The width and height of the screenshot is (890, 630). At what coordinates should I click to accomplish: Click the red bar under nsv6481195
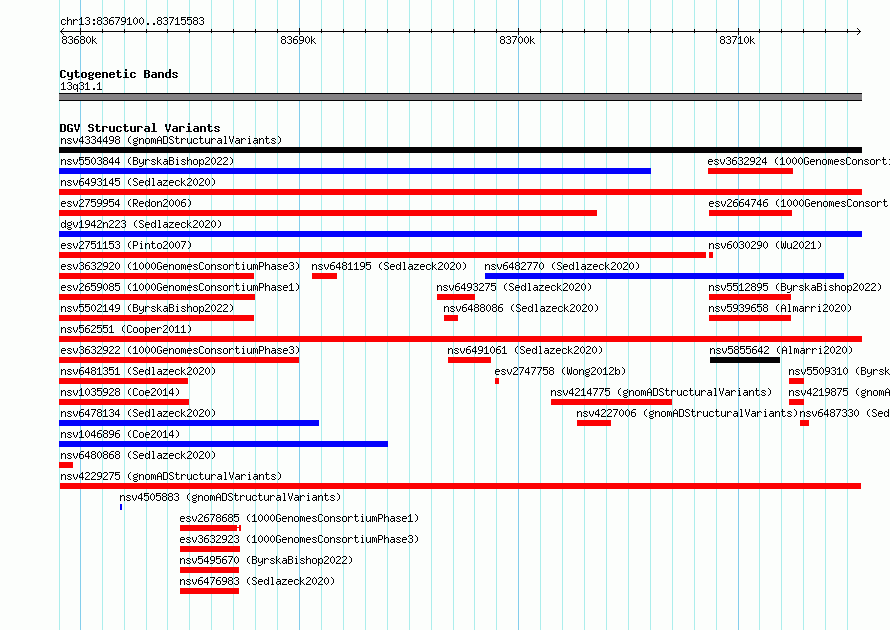point(324,276)
